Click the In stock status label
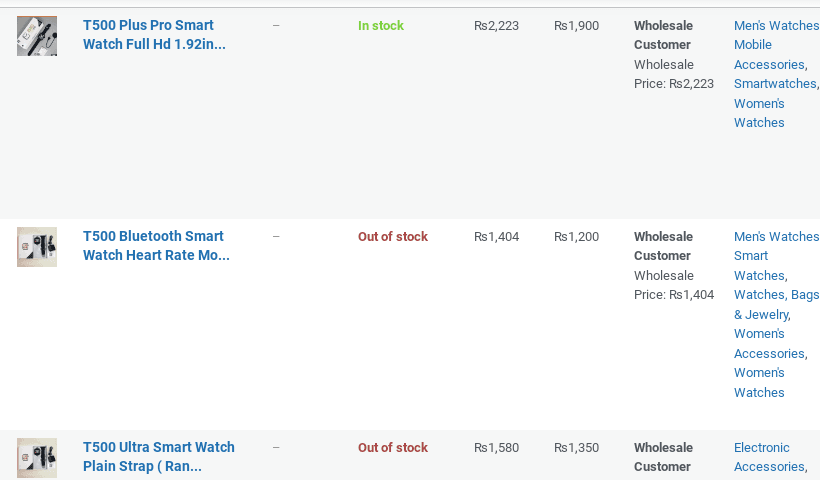 [381, 26]
